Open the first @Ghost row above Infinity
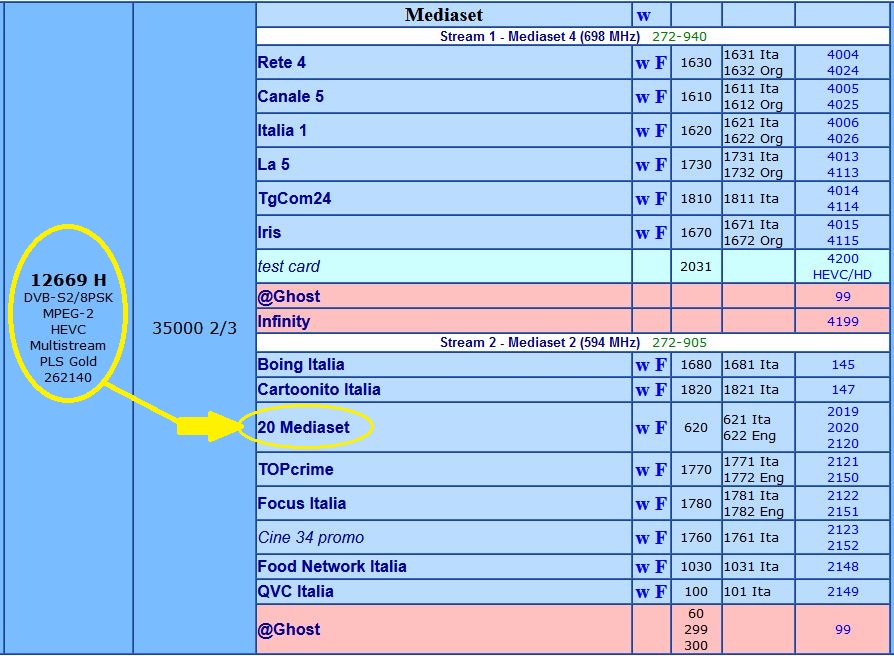Image resolution: width=894 pixels, height=656 pixels. click(x=289, y=296)
